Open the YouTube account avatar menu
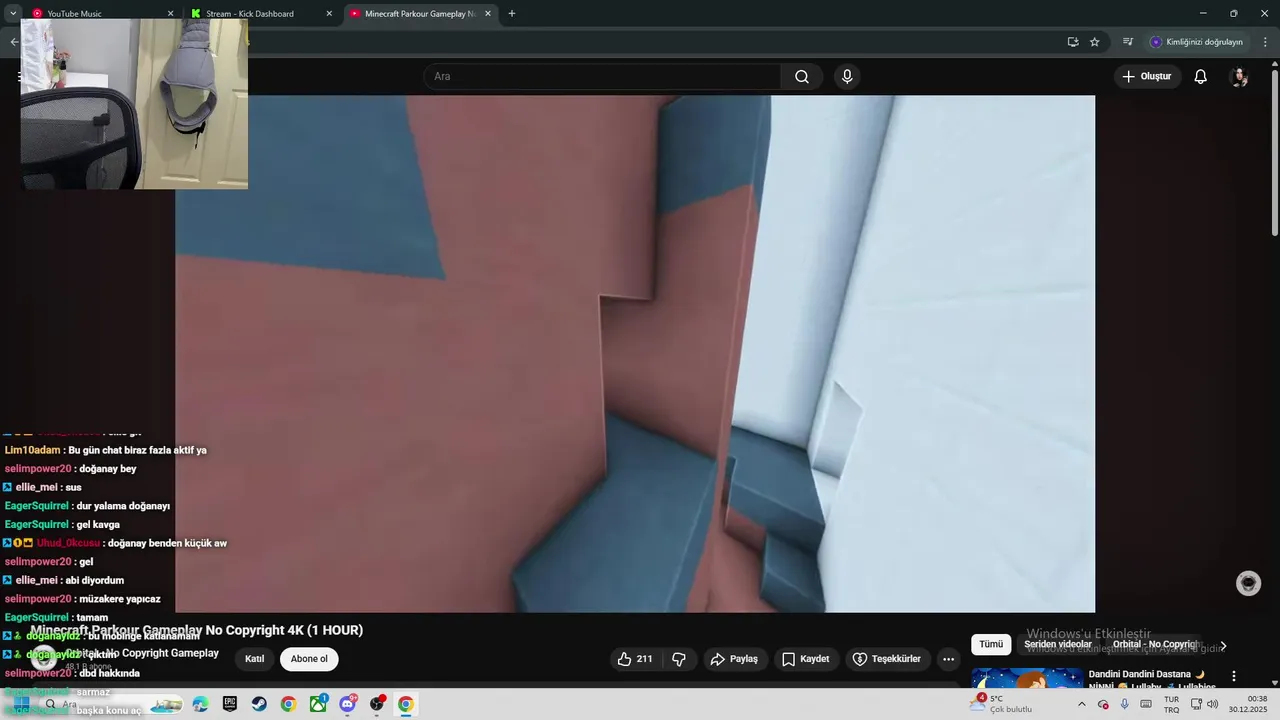This screenshot has width=1280, height=720. click(1239, 77)
